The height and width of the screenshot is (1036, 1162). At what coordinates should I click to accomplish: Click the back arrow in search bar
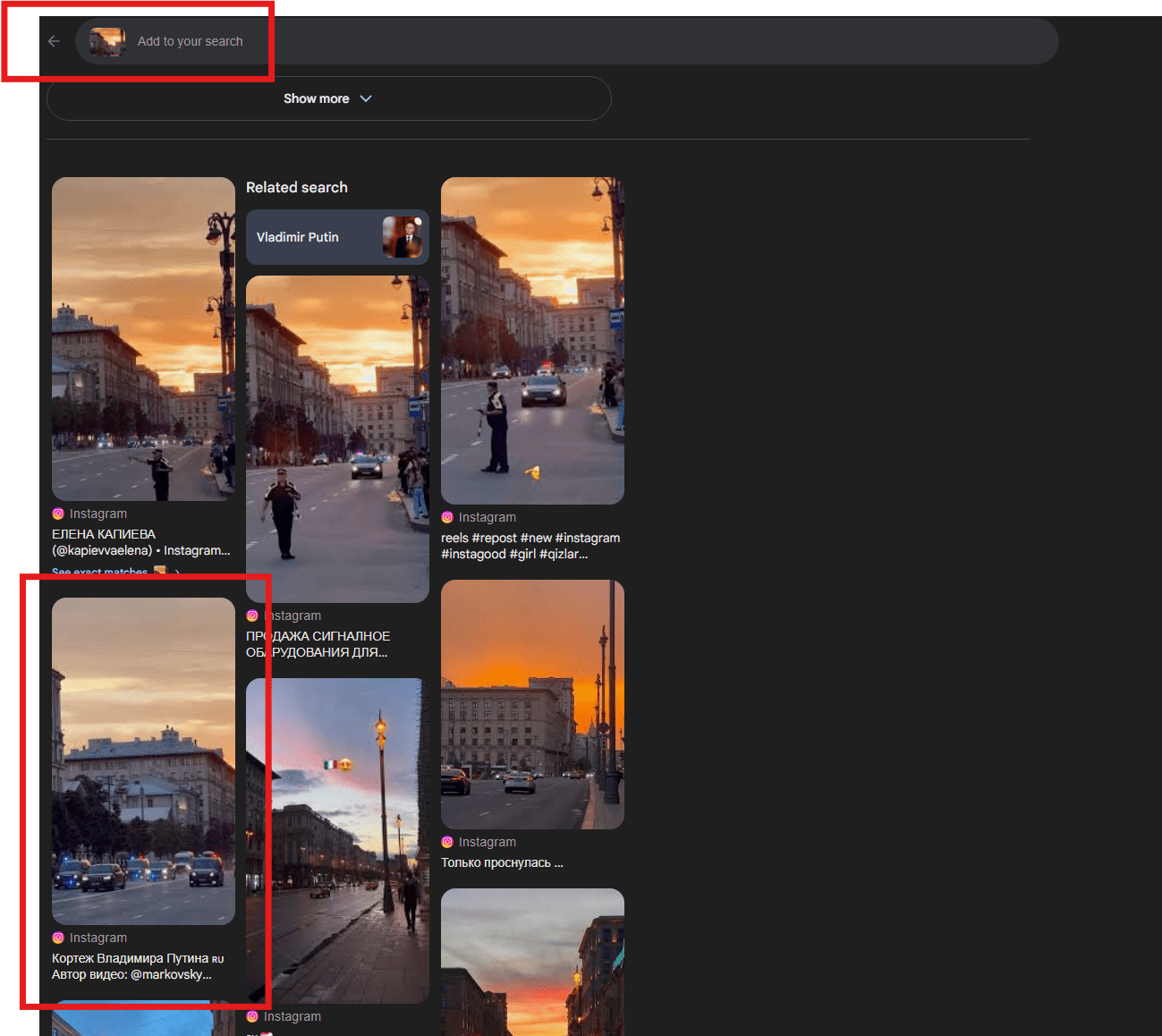[55, 41]
